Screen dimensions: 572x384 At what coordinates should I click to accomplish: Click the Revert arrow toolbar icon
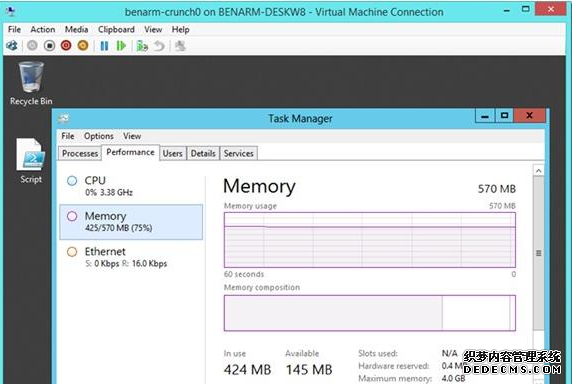pos(159,46)
